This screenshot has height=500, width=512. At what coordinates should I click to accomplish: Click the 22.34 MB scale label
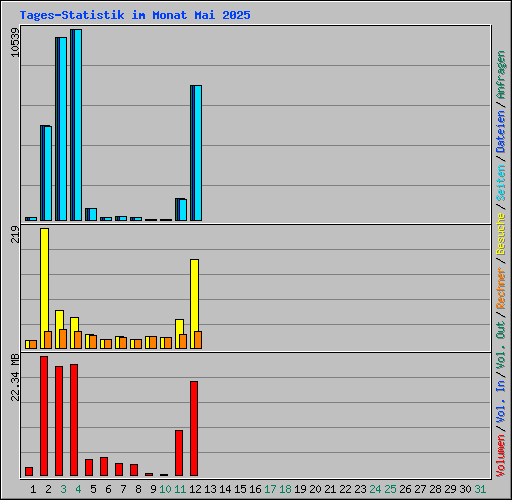point(15,378)
